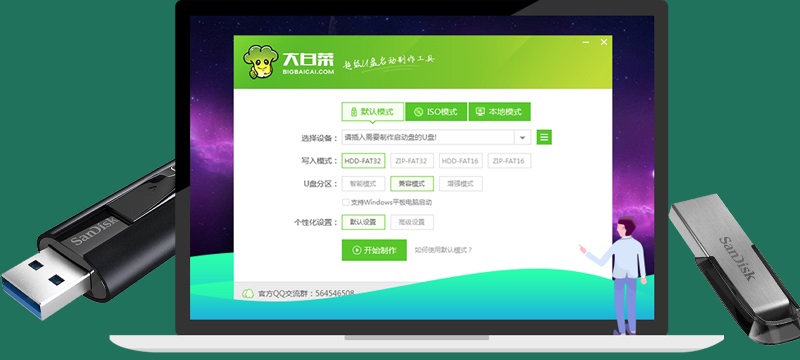The width and height of the screenshot is (800, 360).
Task: Close the Dabaicai tool window
Action: pyautogui.click(x=604, y=42)
